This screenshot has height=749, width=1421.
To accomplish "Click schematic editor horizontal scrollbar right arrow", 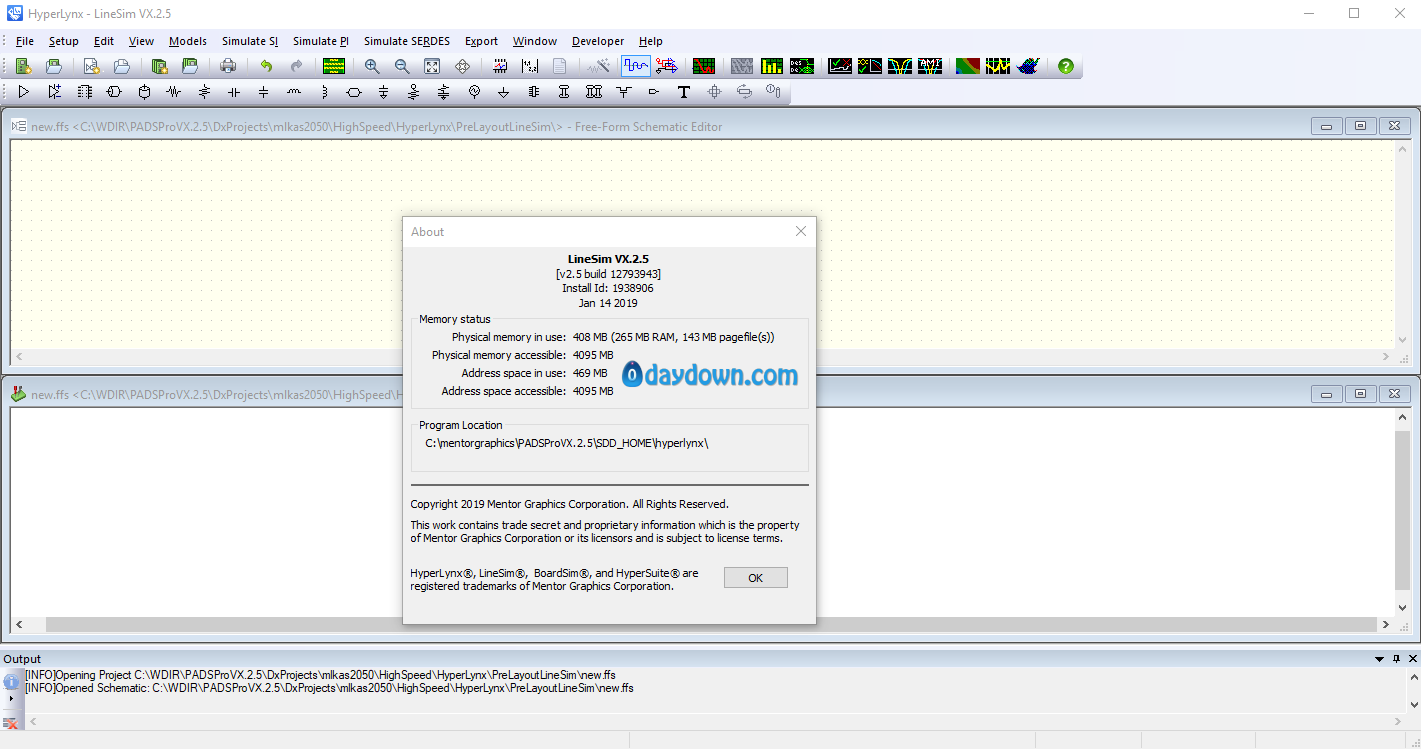I will click(1385, 357).
